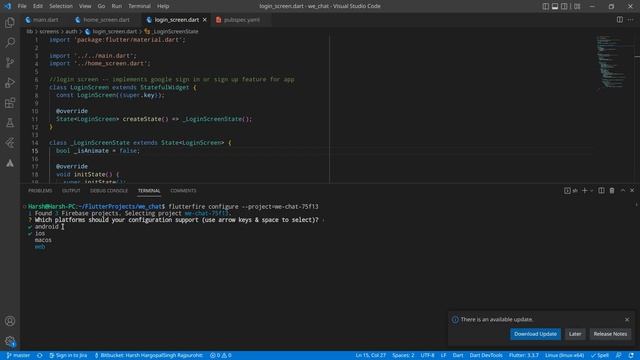
Task: Select Linux (linux-x64) device item
Action: pyautogui.click(x=564, y=356)
